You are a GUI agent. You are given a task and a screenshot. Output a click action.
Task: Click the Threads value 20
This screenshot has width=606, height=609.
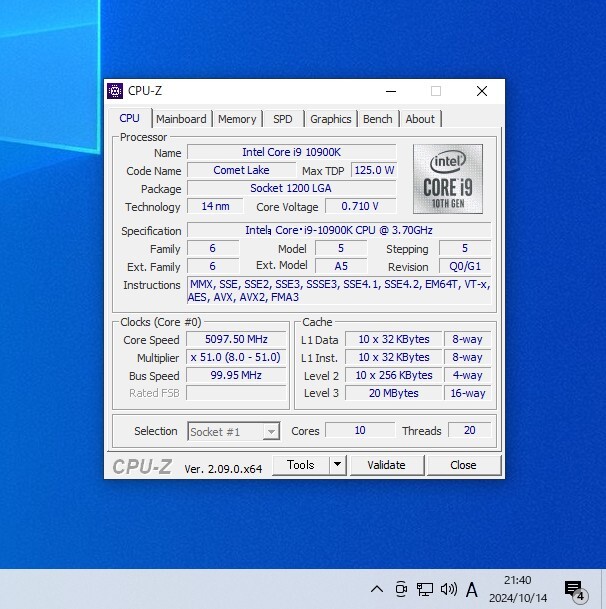[470, 430]
